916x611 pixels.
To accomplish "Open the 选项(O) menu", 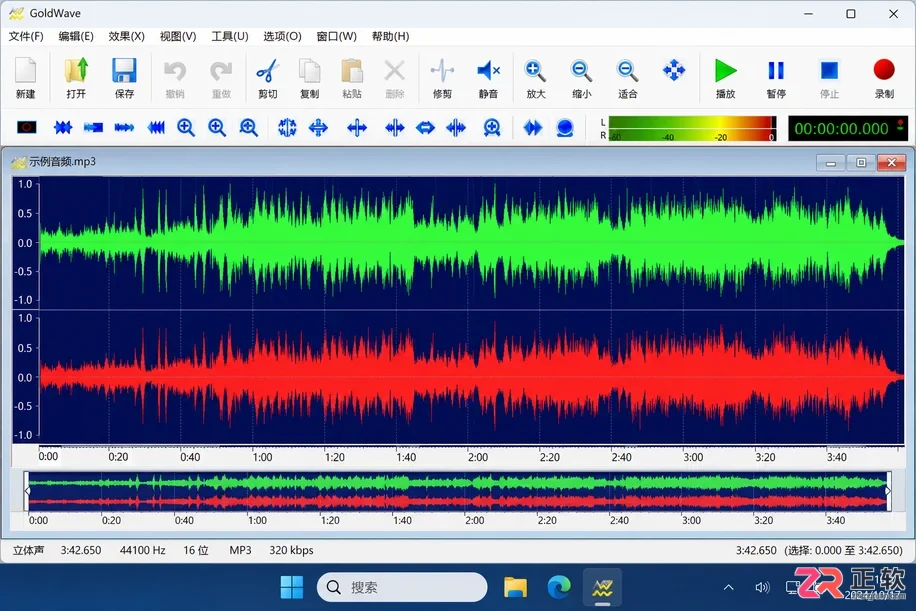I will (x=282, y=36).
